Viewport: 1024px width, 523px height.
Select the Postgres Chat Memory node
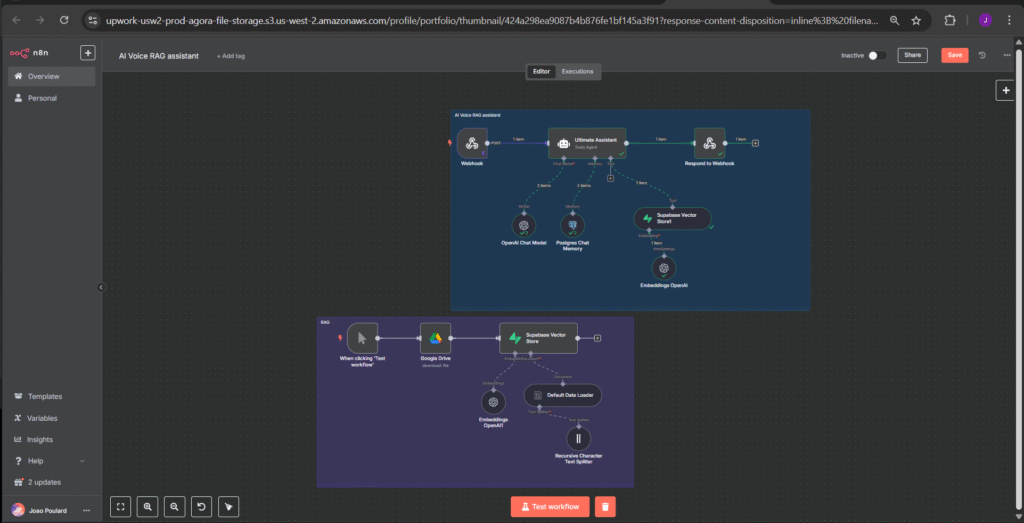coord(573,225)
